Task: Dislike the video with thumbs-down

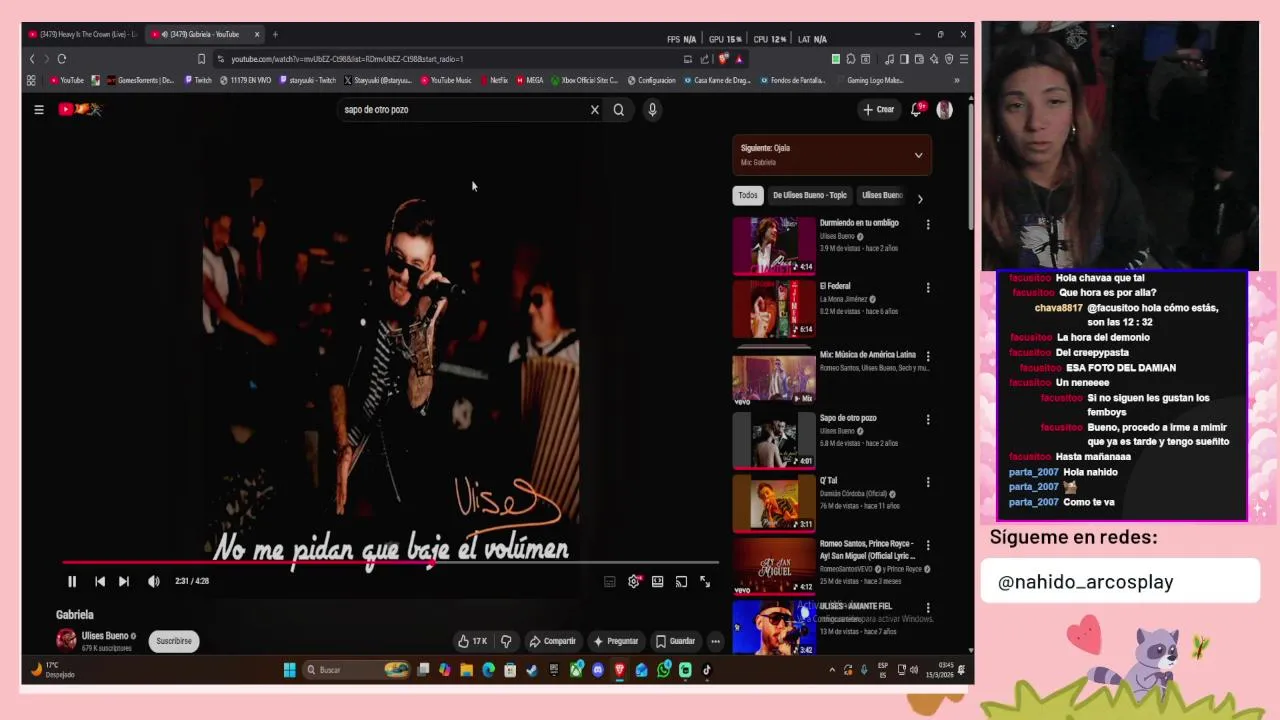Action: [x=506, y=641]
